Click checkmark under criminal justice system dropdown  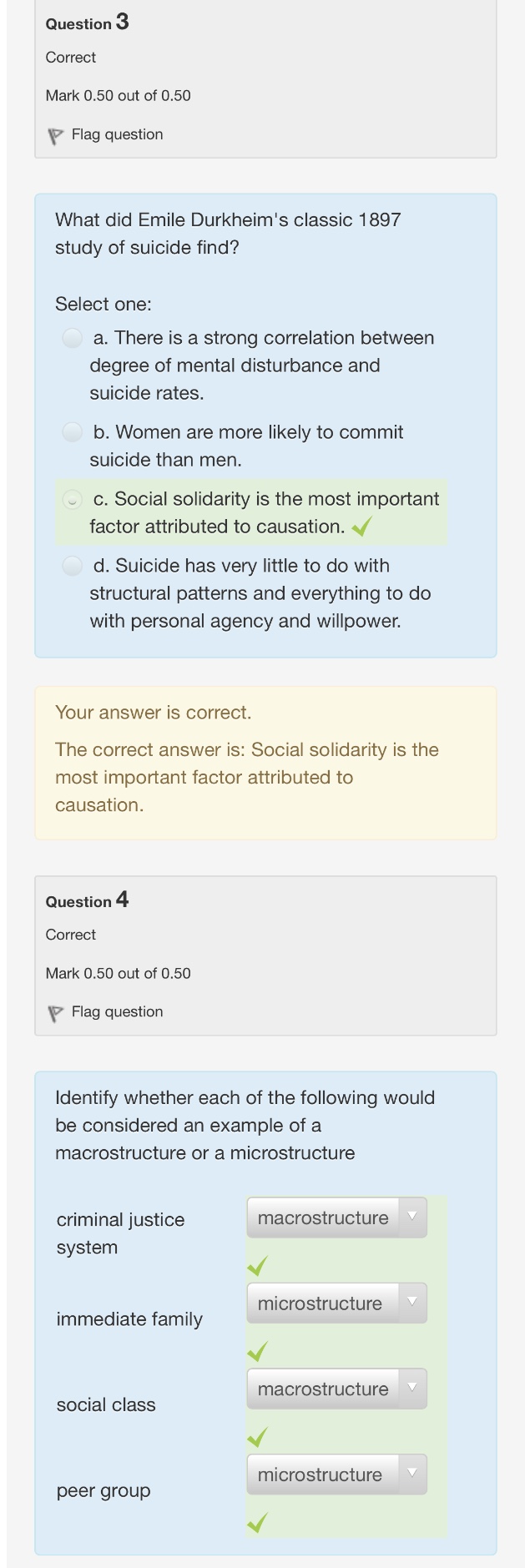click(x=257, y=1266)
